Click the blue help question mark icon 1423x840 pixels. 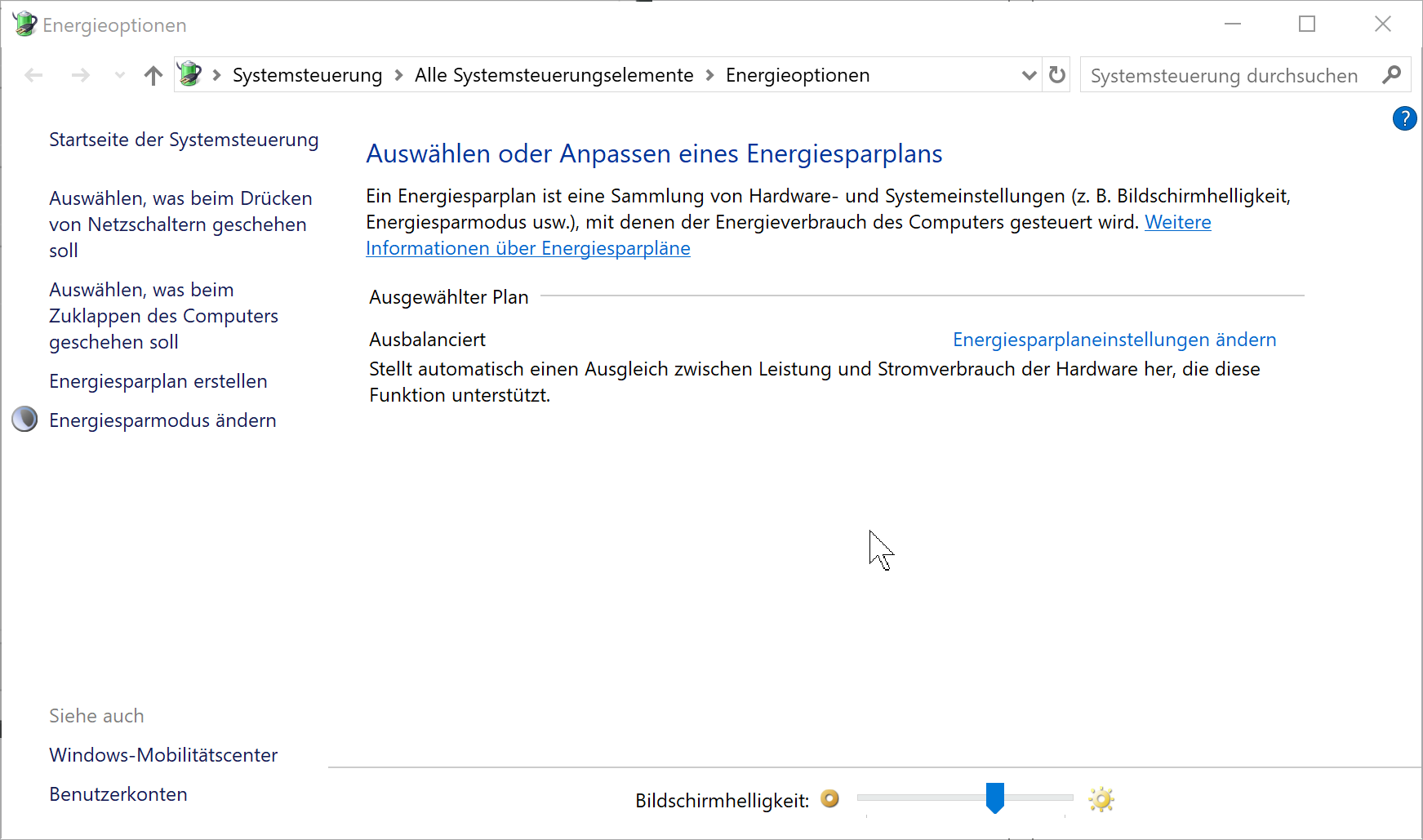1404,118
